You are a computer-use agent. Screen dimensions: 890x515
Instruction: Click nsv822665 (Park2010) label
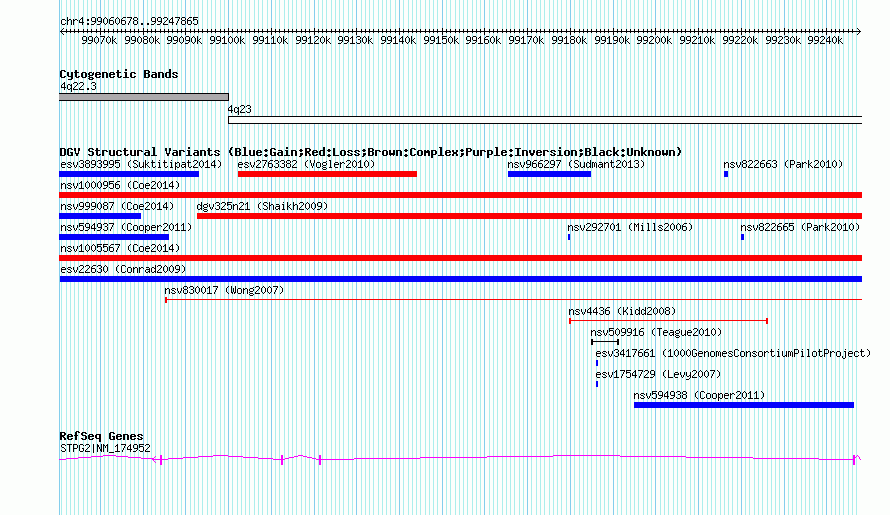pyautogui.click(x=800, y=227)
